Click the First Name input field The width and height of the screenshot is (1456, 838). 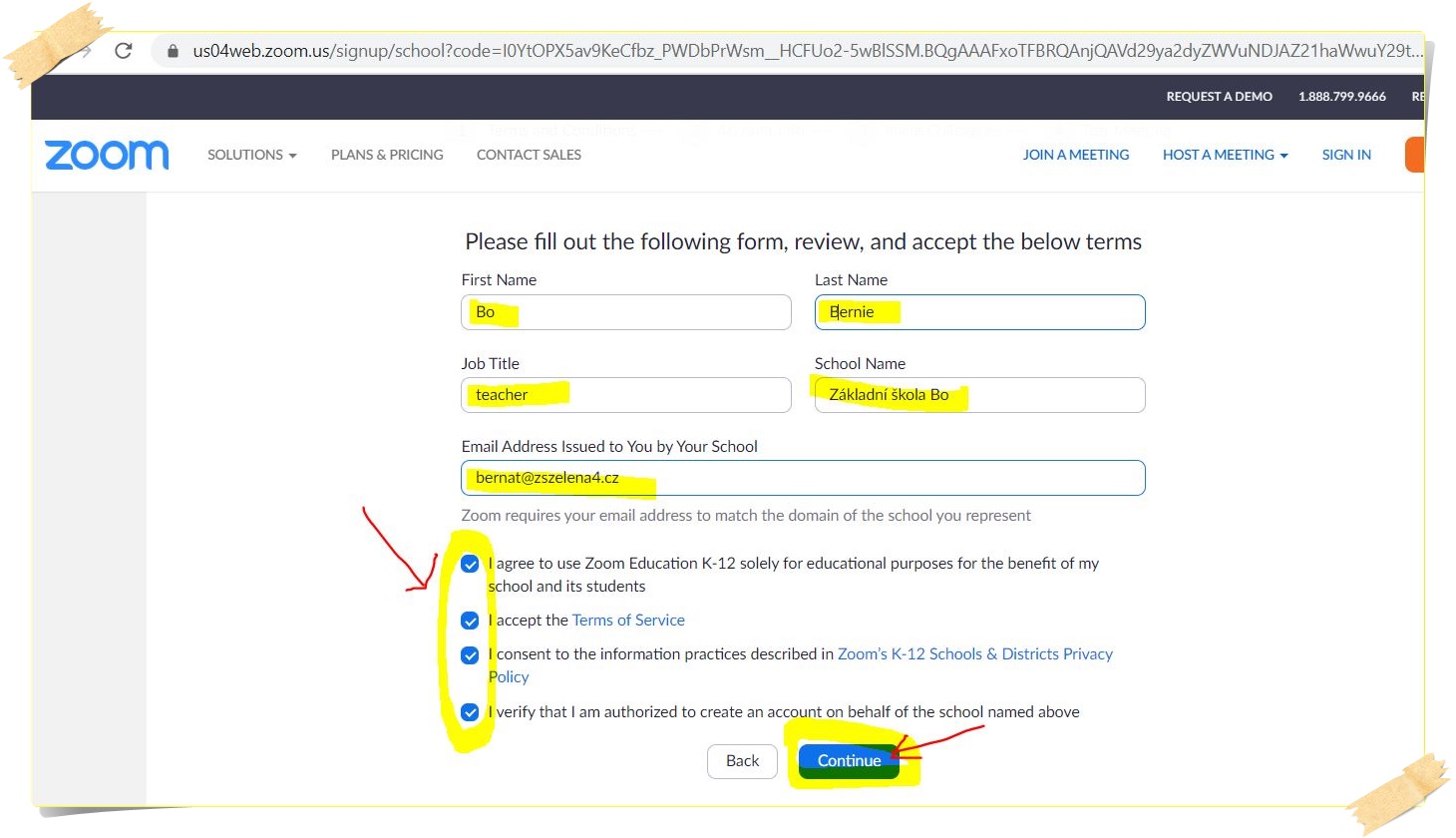click(x=626, y=312)
